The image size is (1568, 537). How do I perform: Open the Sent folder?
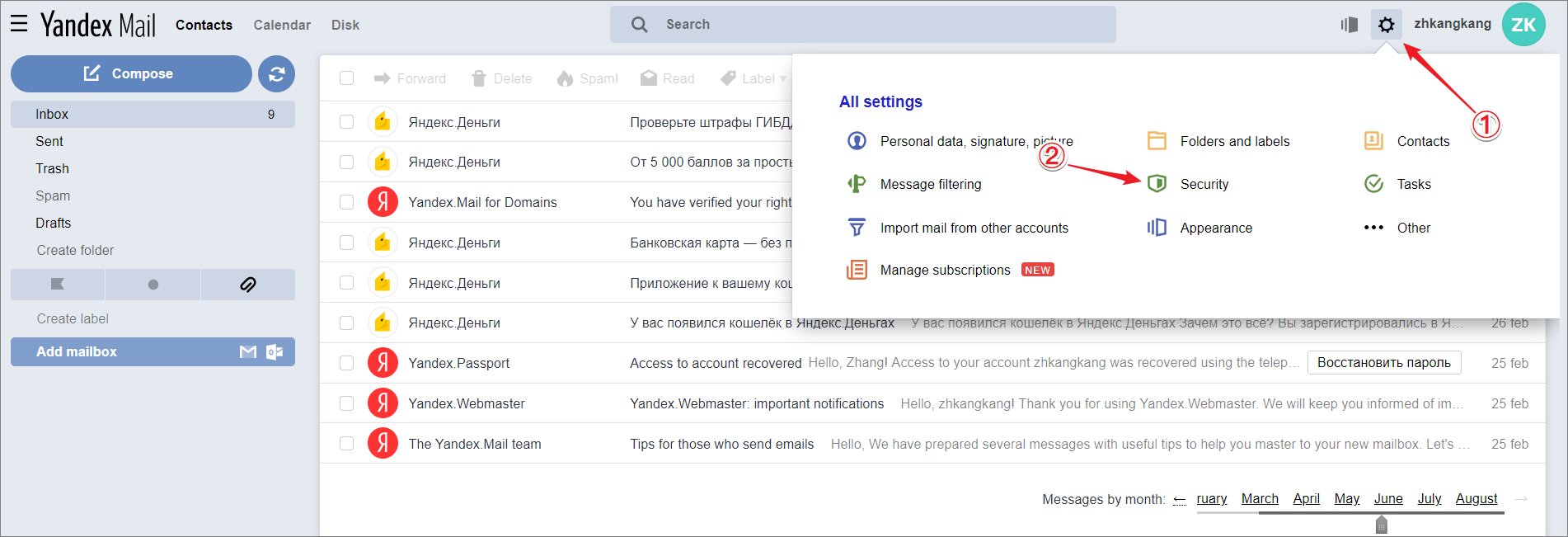(49, 141)
